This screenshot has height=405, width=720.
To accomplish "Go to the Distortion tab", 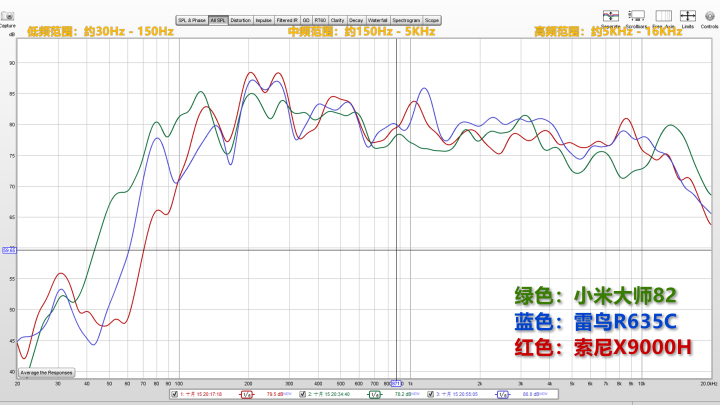I will [240, 20].
